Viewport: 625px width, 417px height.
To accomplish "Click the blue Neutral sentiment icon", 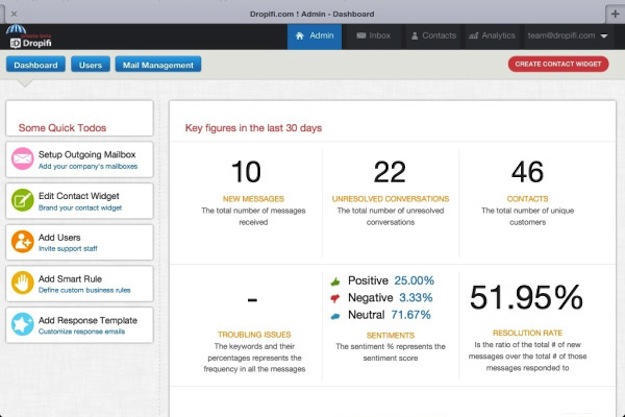I will (x=335, y=316).
